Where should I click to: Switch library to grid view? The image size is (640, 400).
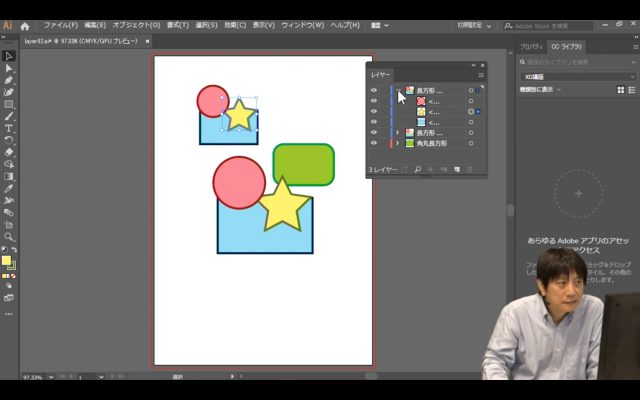(620, 90)
